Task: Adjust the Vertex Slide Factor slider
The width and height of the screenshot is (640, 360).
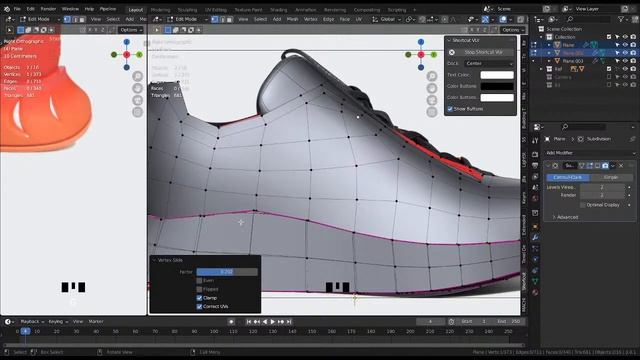Action: pos(227,272)
